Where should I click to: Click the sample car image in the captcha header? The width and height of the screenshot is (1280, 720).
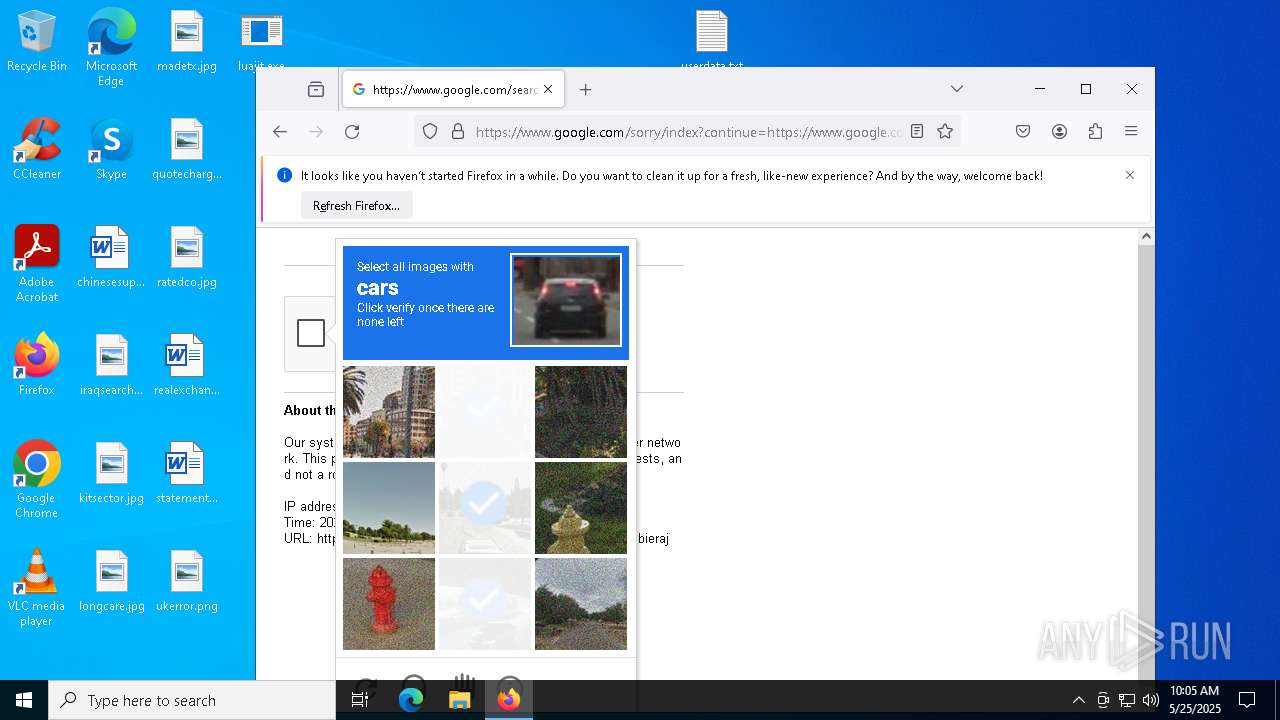tap(566, 300)
